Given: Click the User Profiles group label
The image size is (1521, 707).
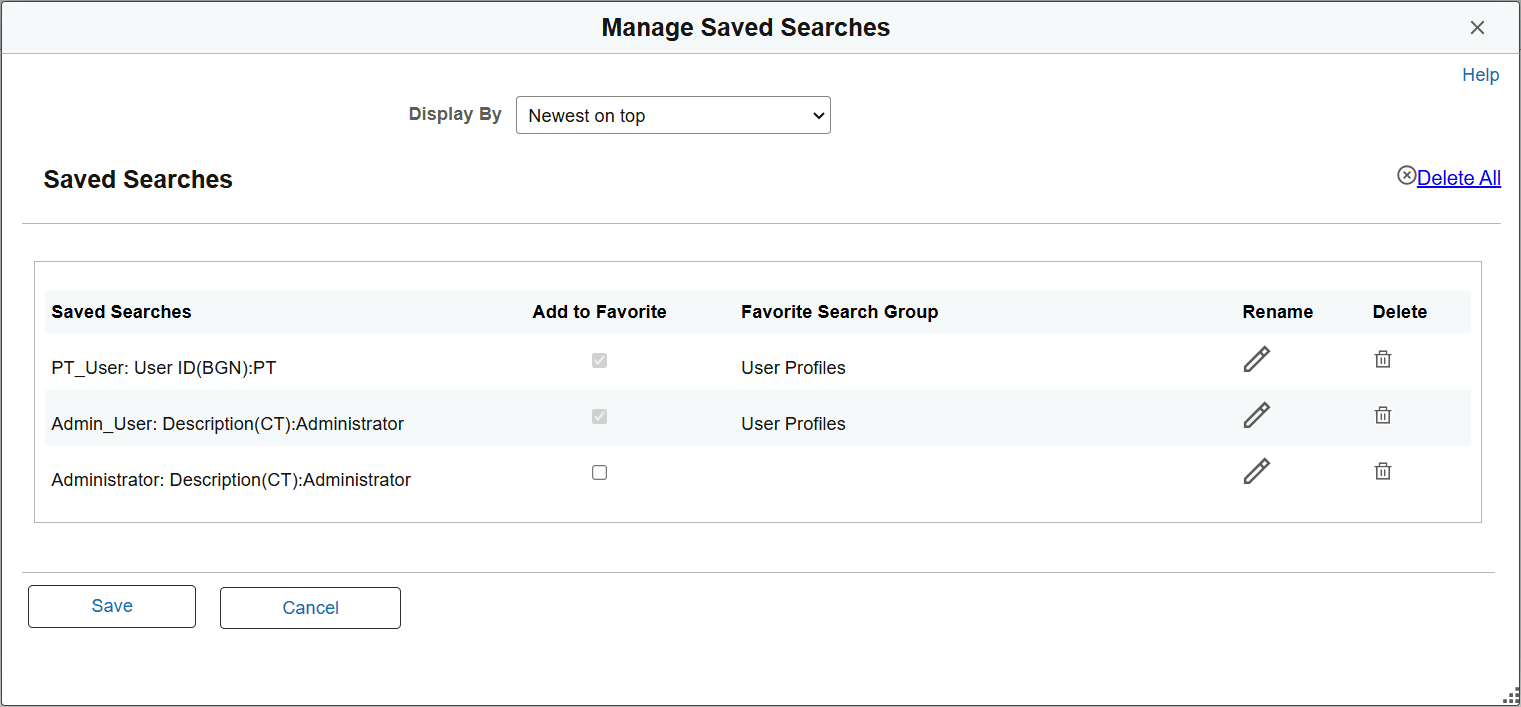Looking at the screenshot, I should (x=793, y=367).
